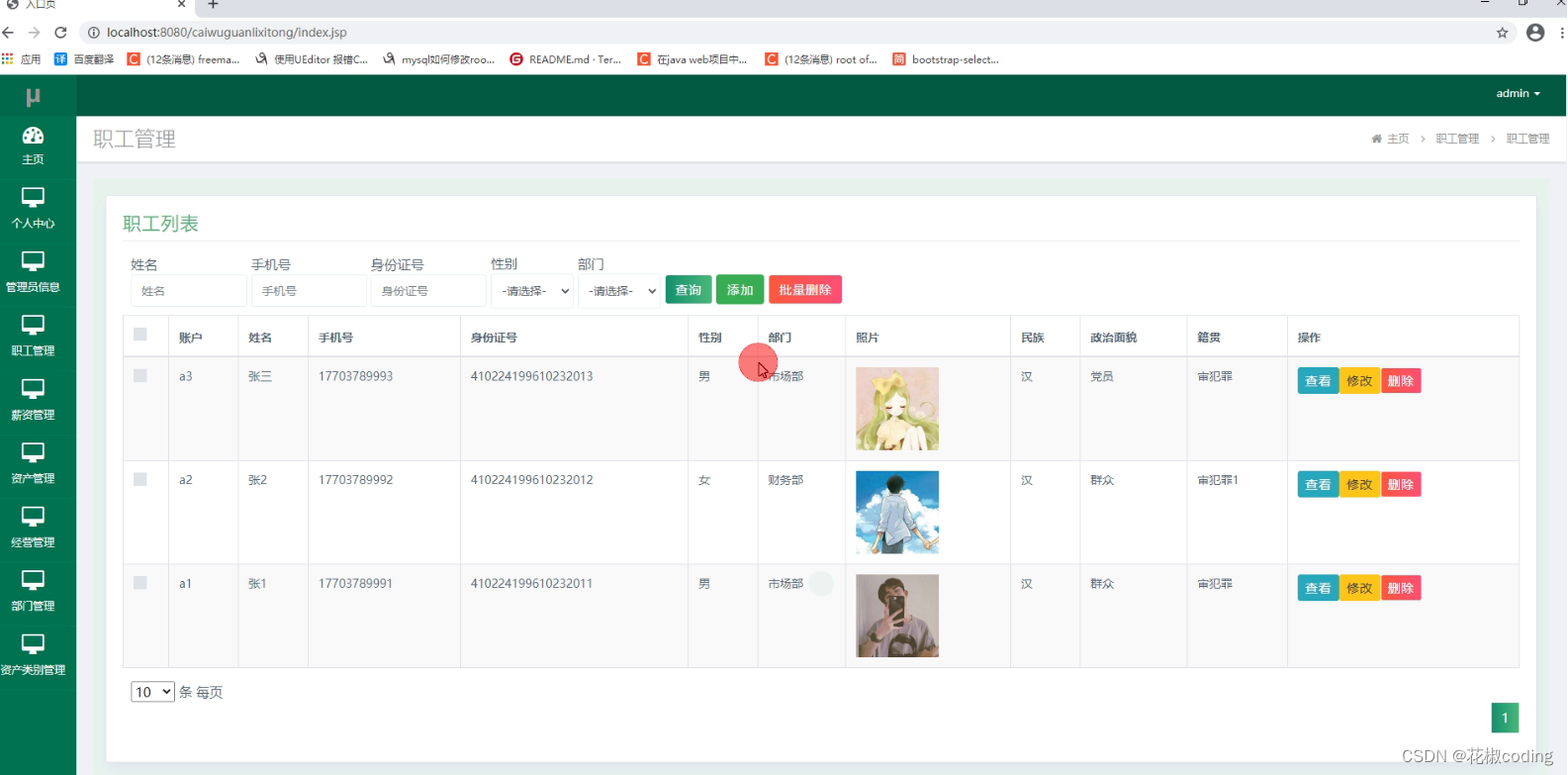This screenshot has width=1568, height=775.
Task: Click ID number 410224199610232012
Action: pos(531,480)
